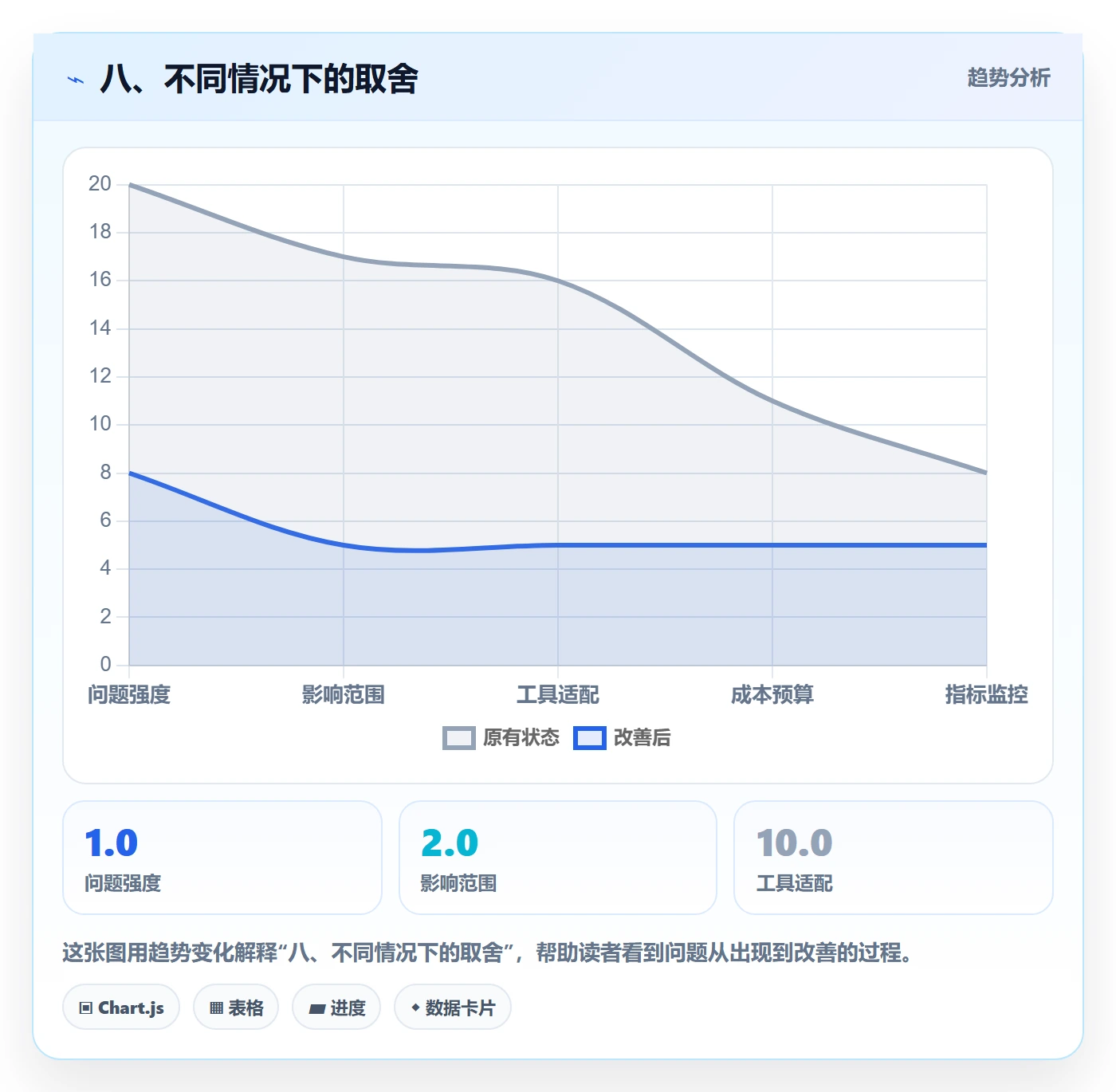Click the y-axis value 12

point(100,376)
